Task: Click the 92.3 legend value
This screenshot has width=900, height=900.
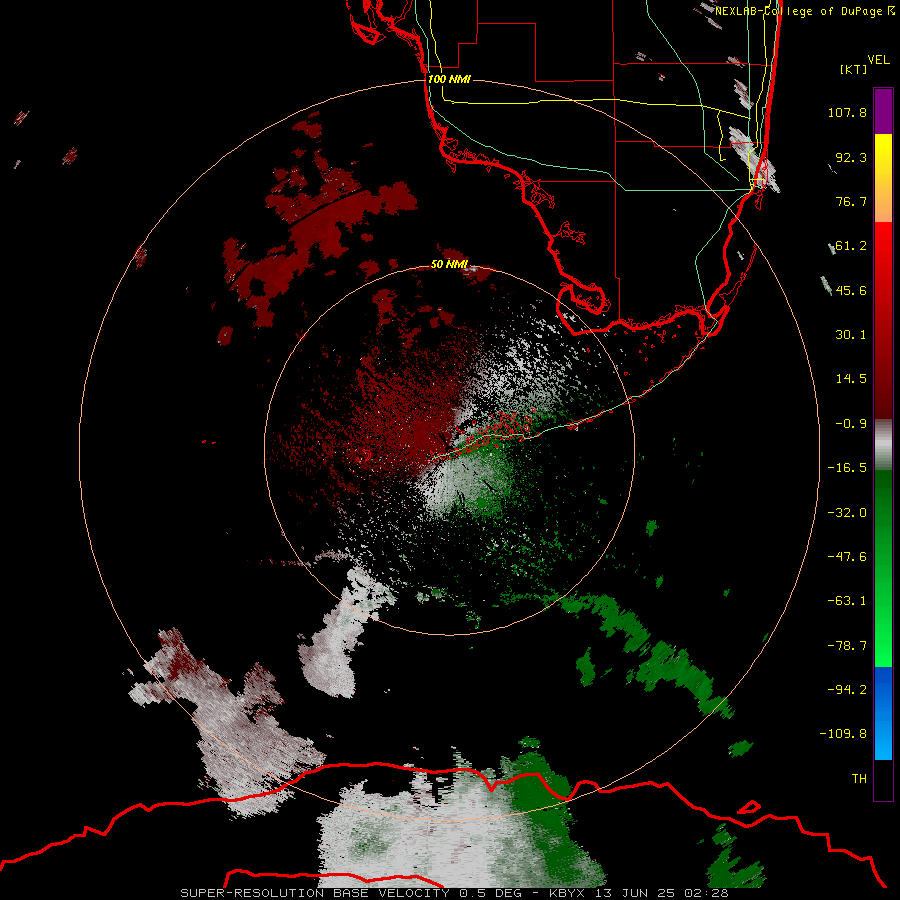Action: coord(851,157)
